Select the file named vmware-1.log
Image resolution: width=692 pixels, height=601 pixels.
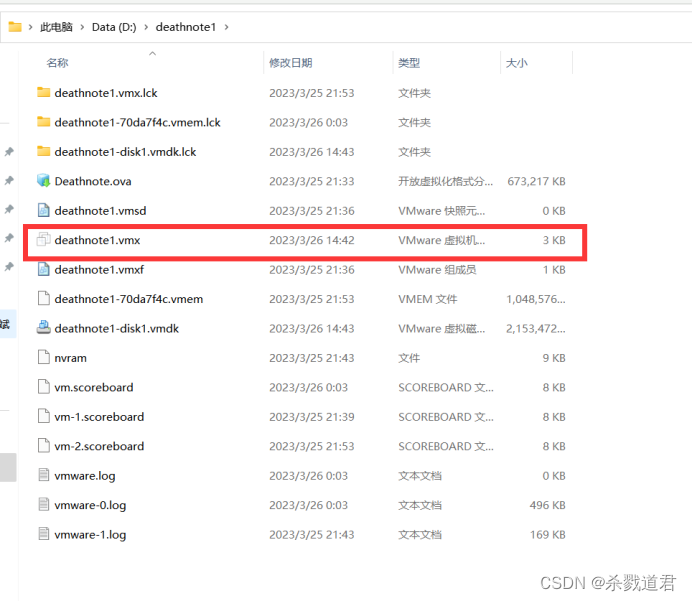point(90,535)
